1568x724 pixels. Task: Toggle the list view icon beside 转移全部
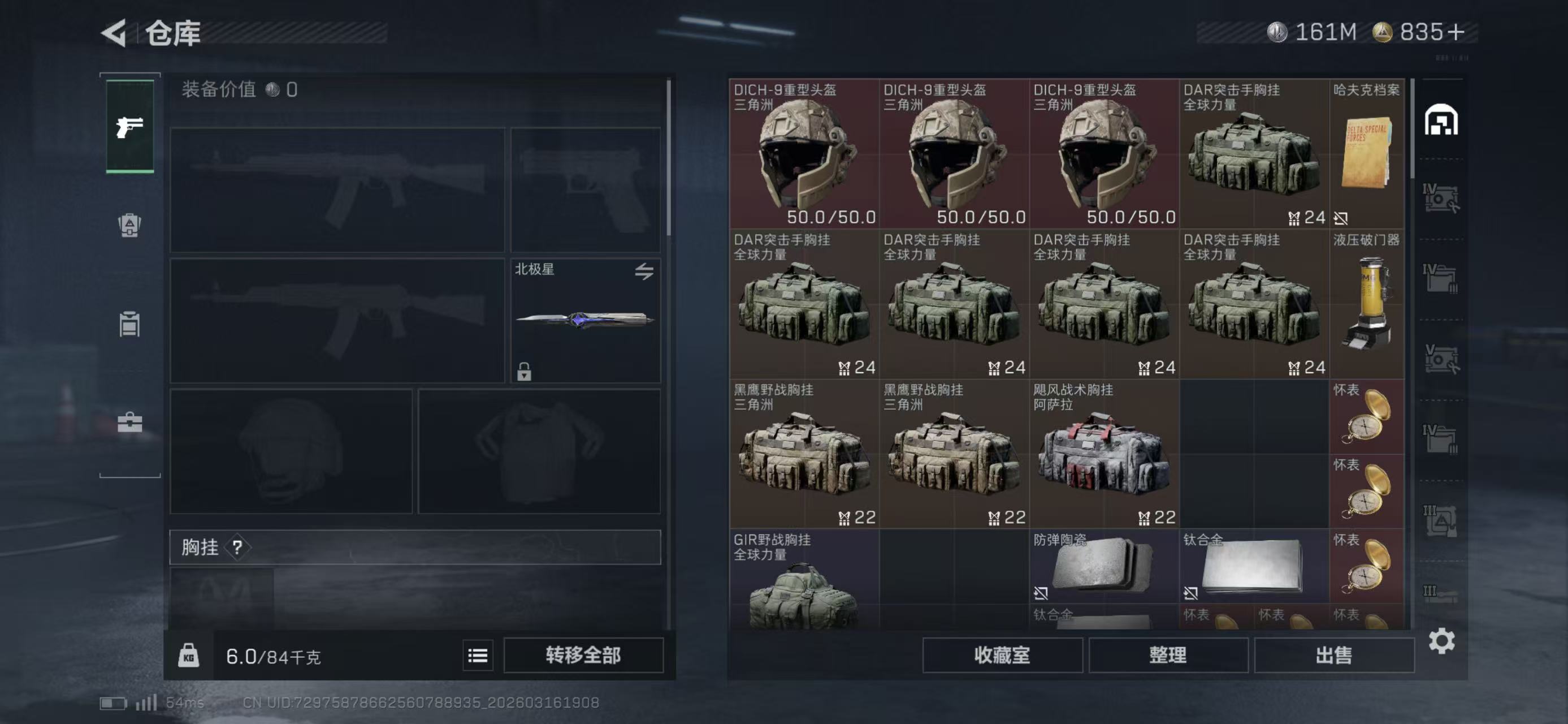pyautogui.click(x=478, y=656)
